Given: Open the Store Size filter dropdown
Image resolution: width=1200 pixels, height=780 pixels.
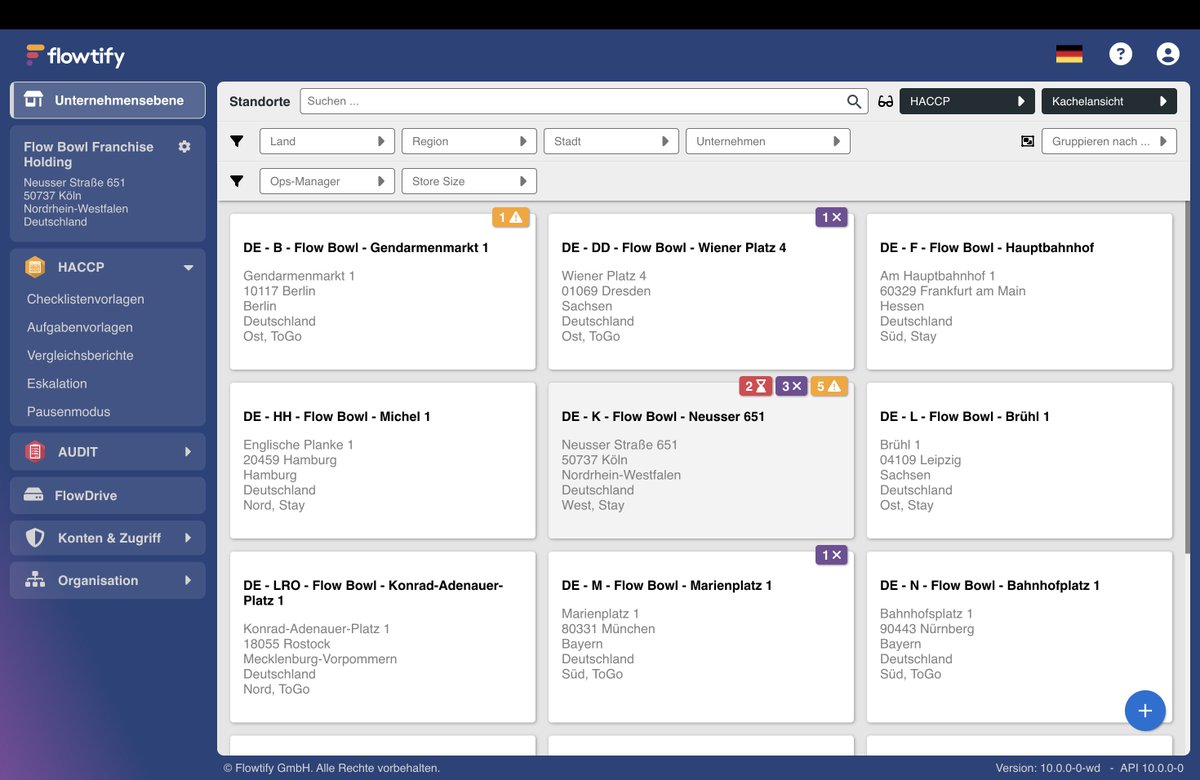Looking at the screenshot, I should pyautogui.click(x=469, y=181).
